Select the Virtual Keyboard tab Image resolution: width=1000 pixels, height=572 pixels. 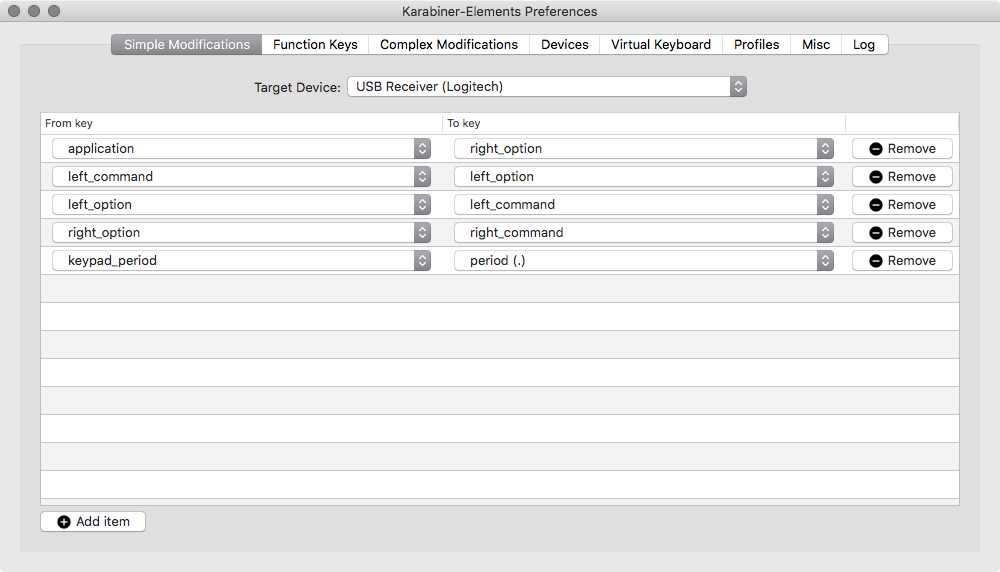(x=661, y=45)
